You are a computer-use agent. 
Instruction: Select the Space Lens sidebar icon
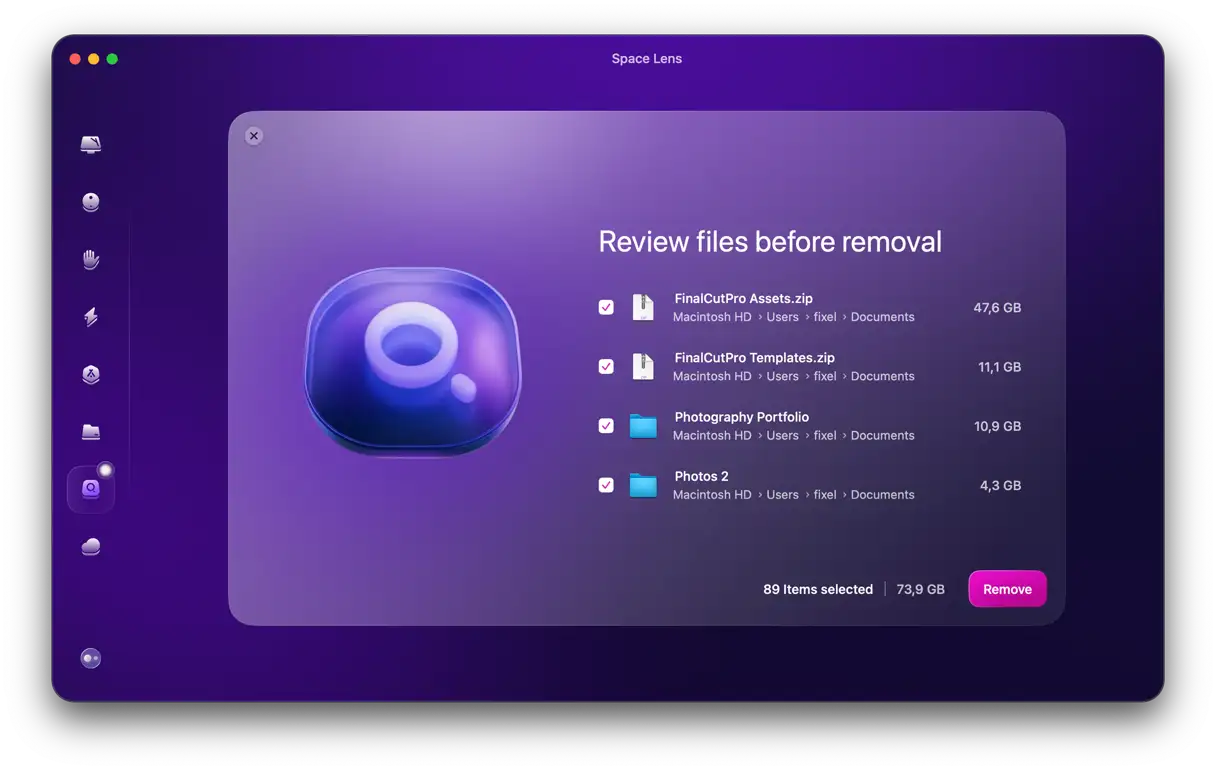coord(91,489)
